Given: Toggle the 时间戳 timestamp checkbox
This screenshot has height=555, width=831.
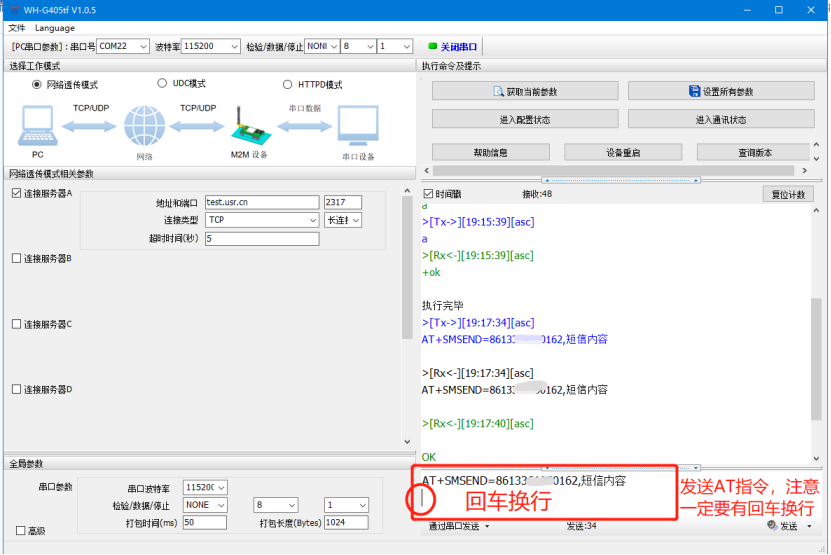Looking at the screenshot, I should [x=428, y=194].
